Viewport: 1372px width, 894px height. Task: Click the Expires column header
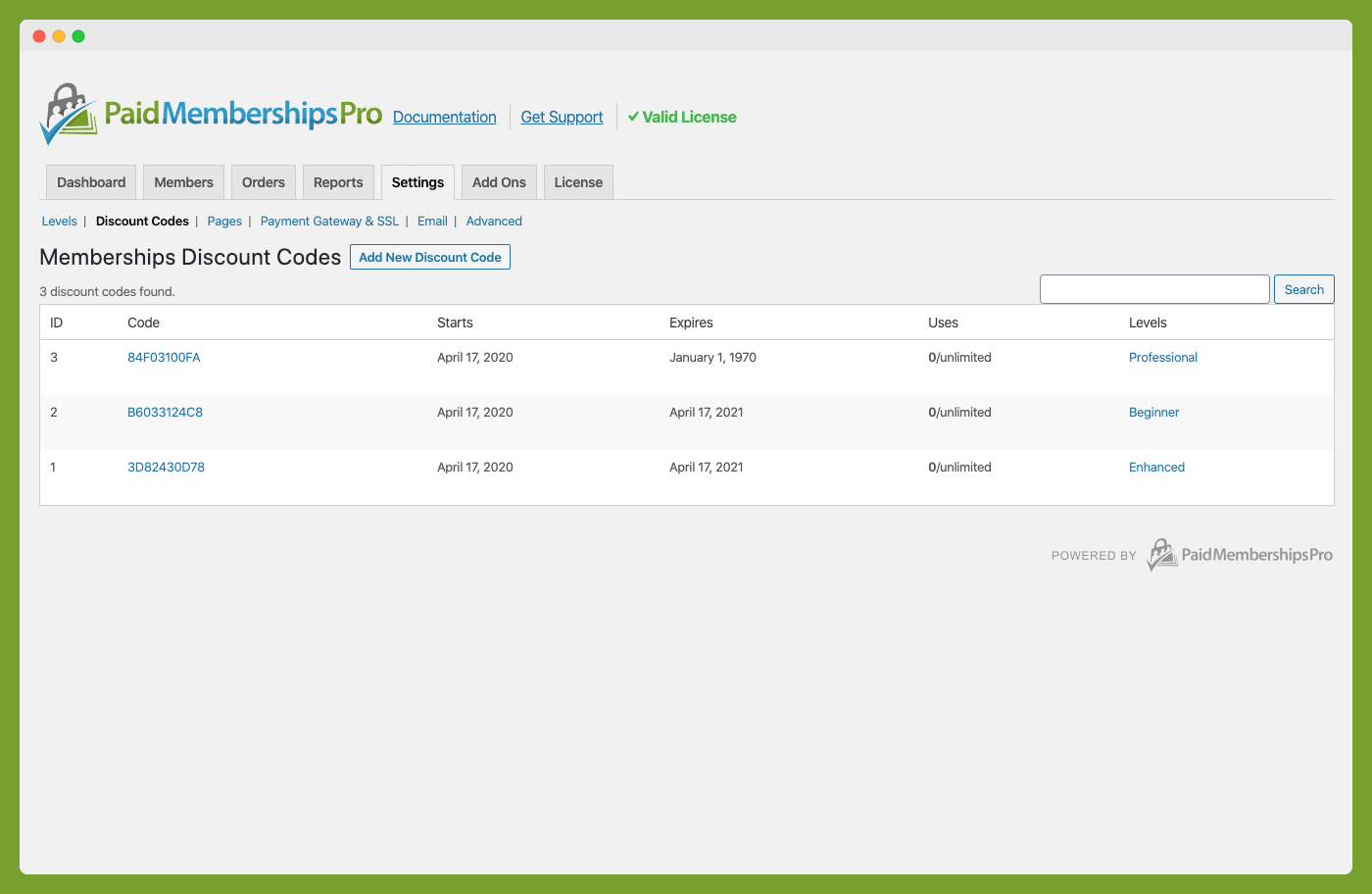point(691,323)
